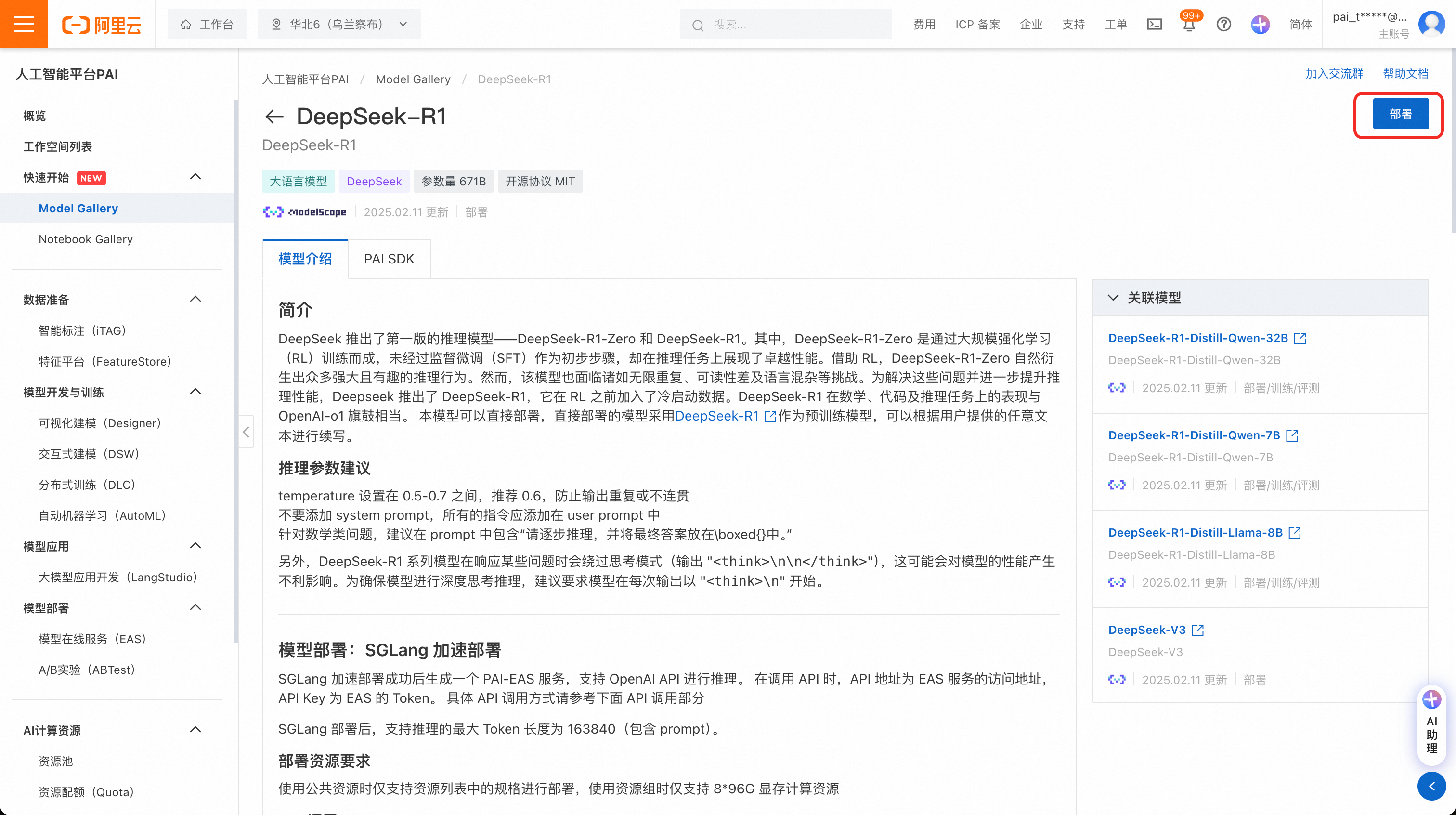Click the blue 部署 deploy button
Viewport: 1456px width, 815px height.
(x=1400, y=114)
